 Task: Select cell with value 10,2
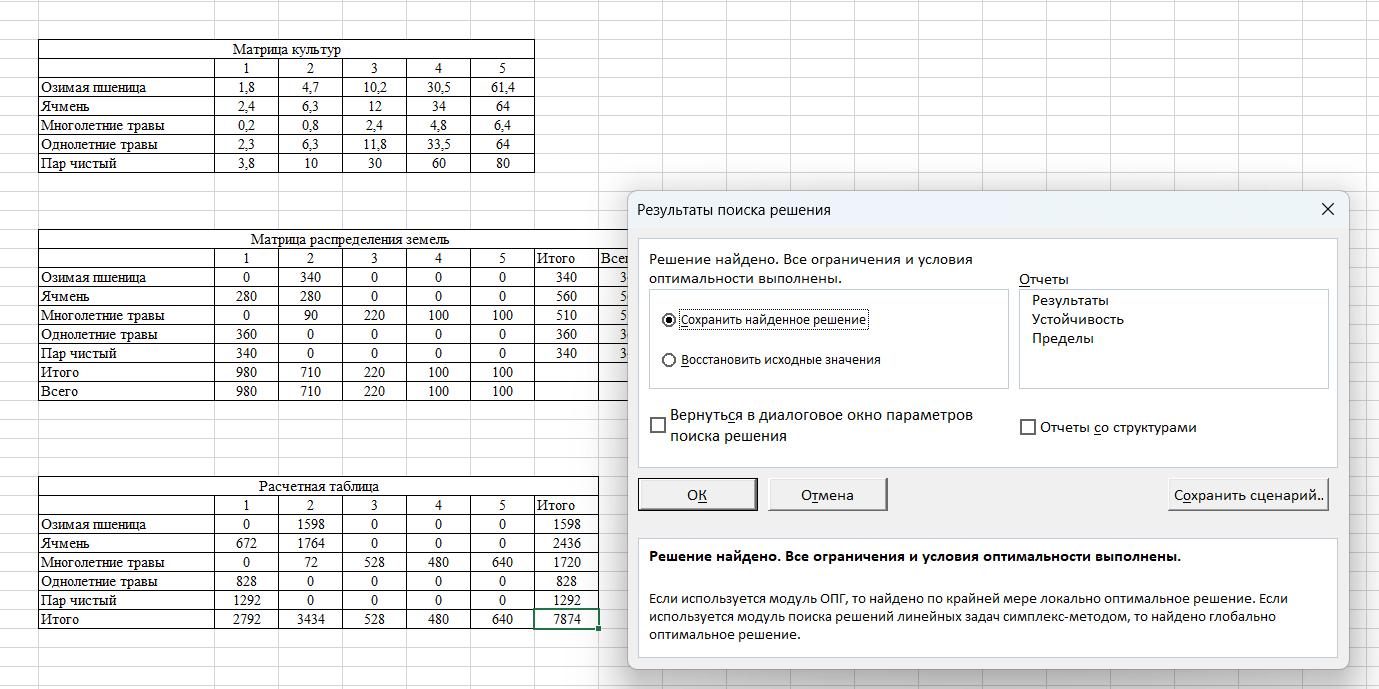(374, 87)
